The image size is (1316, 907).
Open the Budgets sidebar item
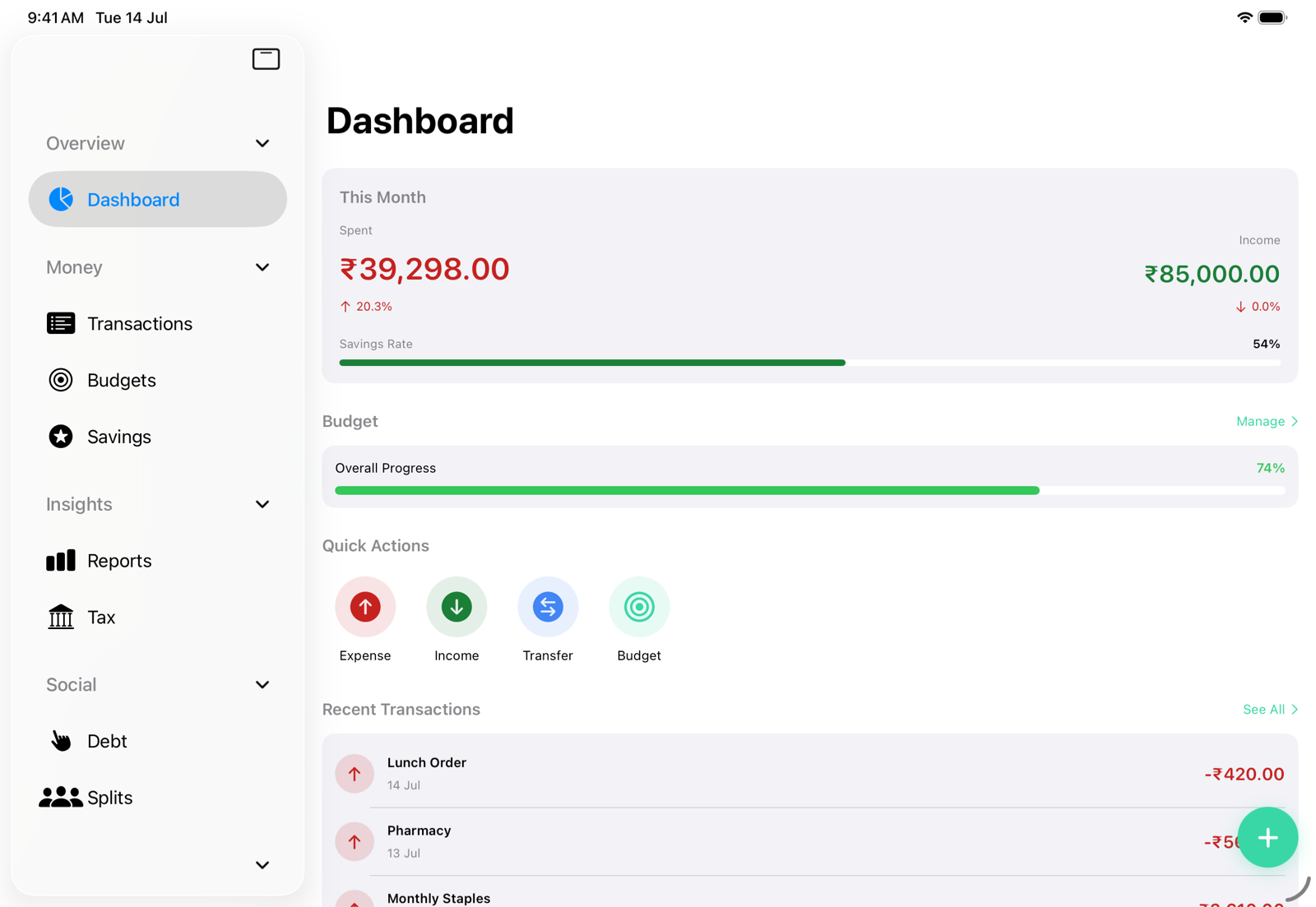point(158,380)
